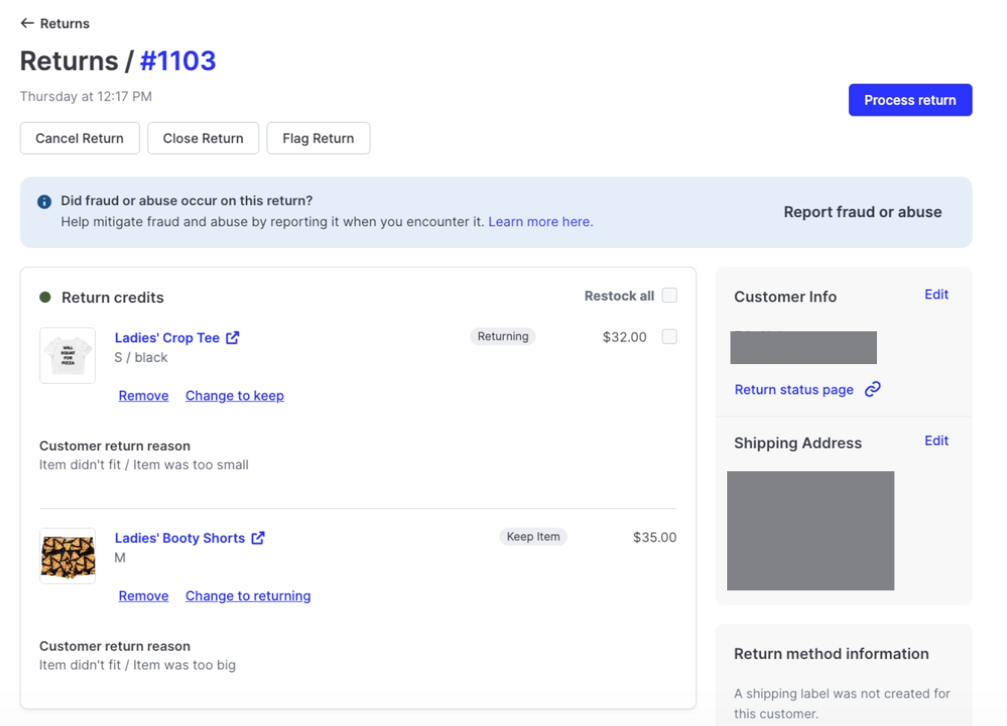This screenshot has width=1007, height=726.
Task: Click the green status dot beside Return credits
Action: coord(45,297)
